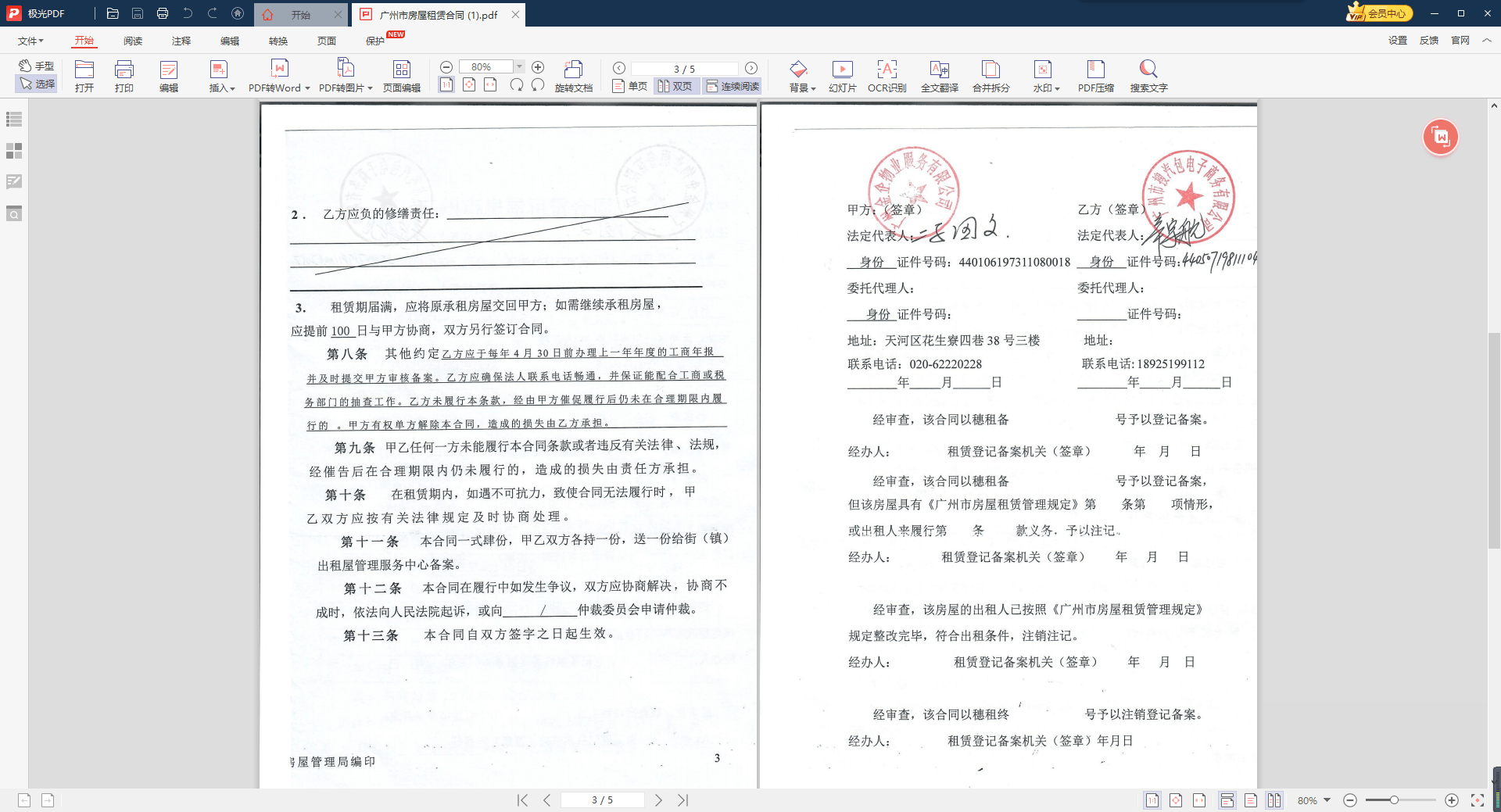Open 搜索文字 text search
This screenshot has width=1501, height=812.
coord(1148,76)
